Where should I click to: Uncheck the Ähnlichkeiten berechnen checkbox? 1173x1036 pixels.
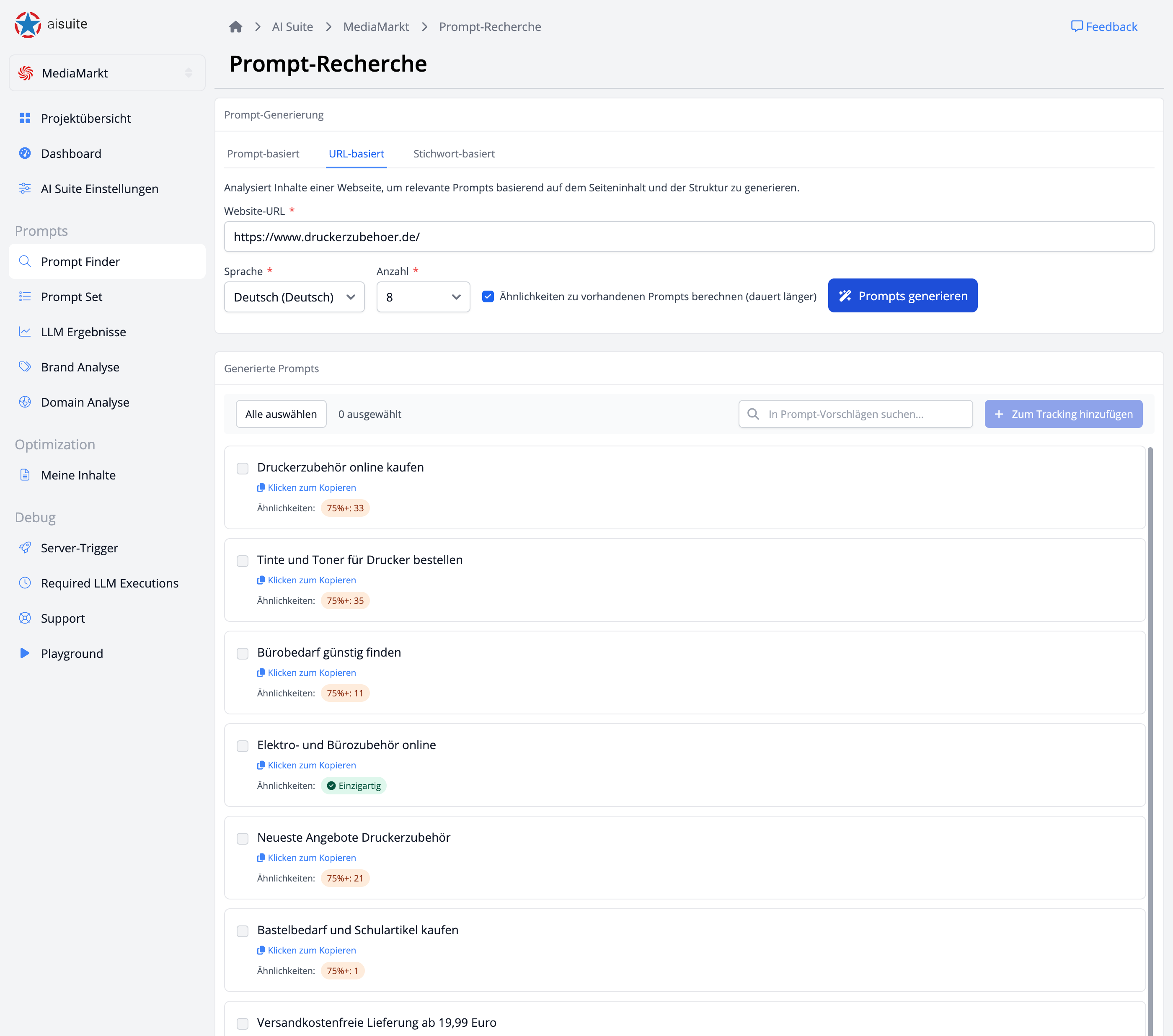coord(488,296)
